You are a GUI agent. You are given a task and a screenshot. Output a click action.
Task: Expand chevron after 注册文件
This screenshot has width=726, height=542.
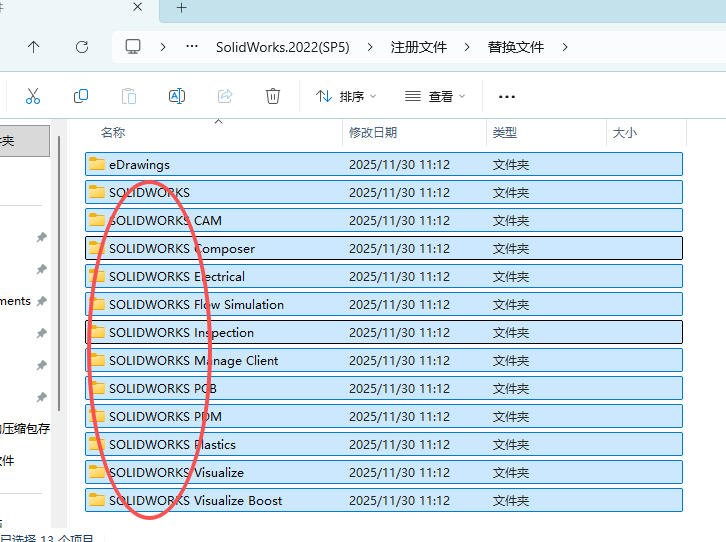click(x=467, y=47)
